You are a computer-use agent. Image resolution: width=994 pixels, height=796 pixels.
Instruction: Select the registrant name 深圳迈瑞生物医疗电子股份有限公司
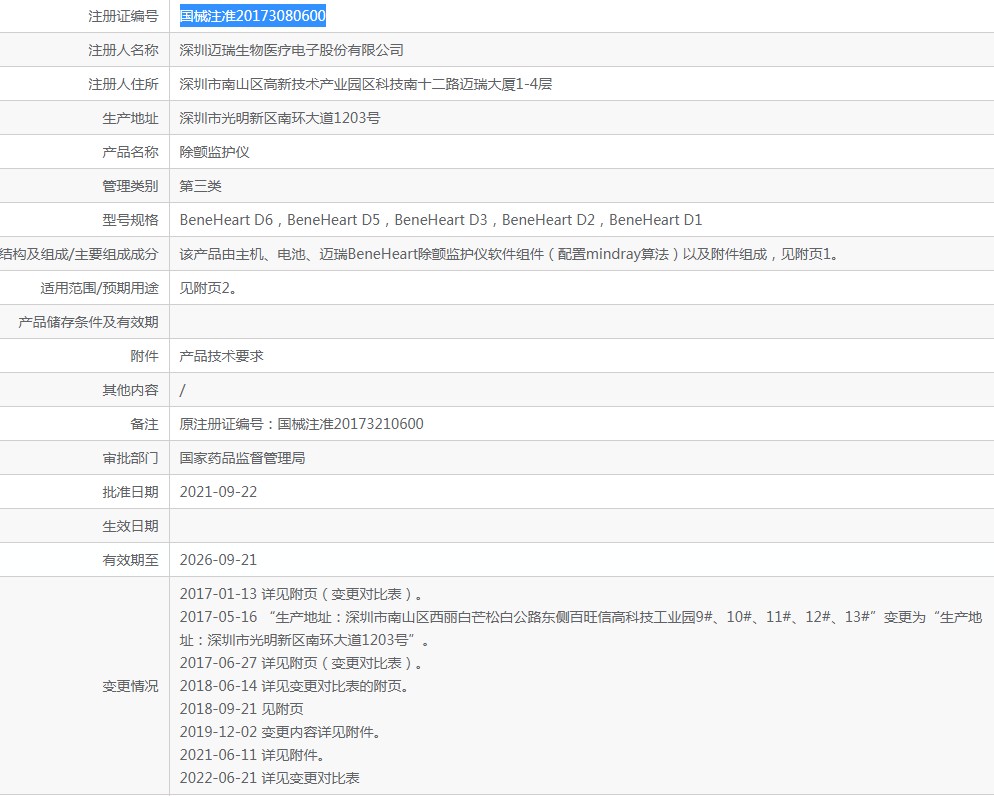[x=292, y=50]
